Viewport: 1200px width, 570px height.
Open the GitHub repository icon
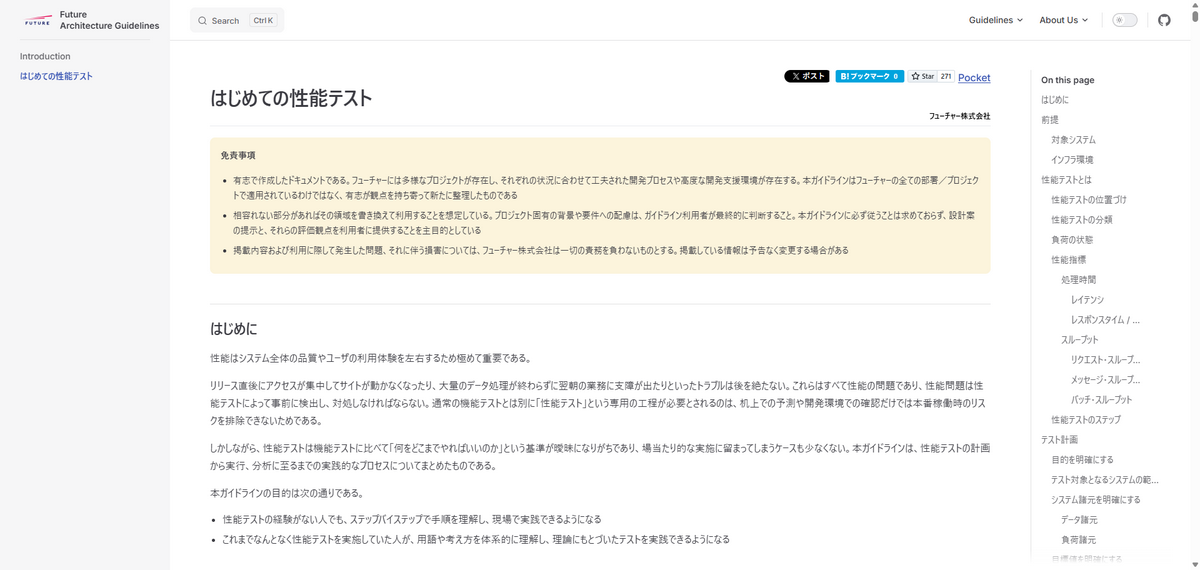(x=1164, y=20)
